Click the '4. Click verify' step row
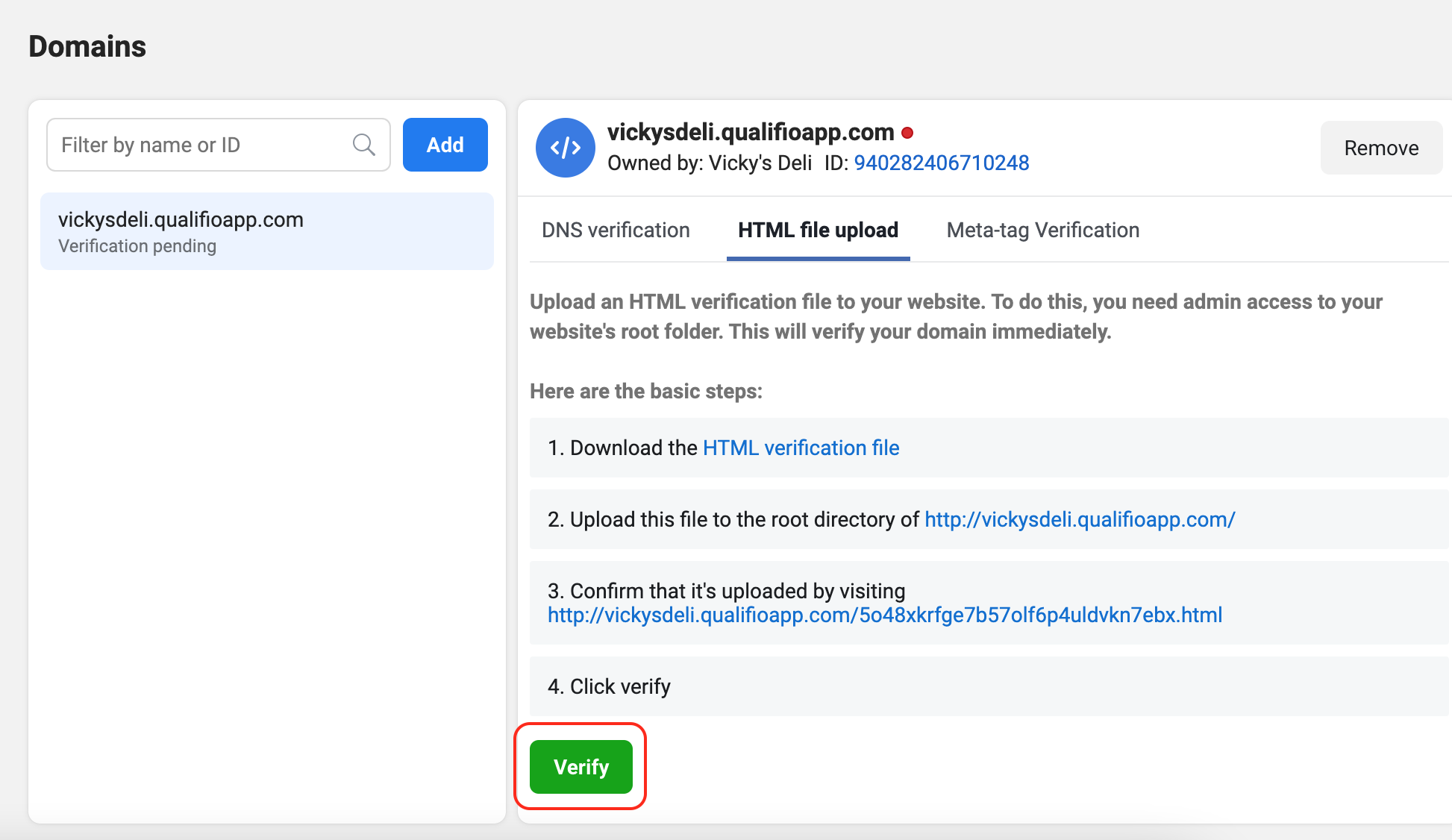The width and height of the screenshot is (1452, 840). tap(989, 686)
